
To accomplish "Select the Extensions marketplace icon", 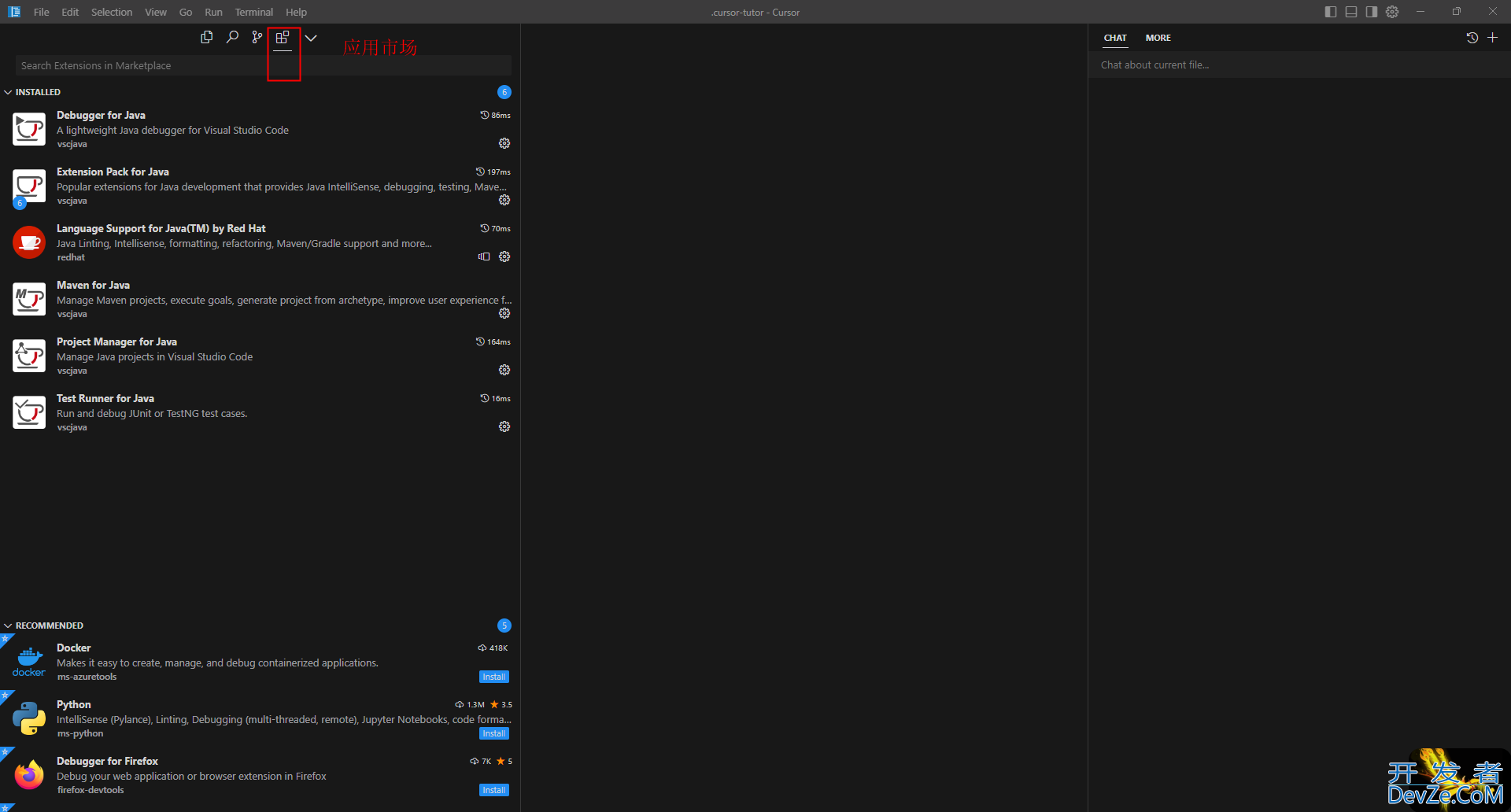I will 283,37.
